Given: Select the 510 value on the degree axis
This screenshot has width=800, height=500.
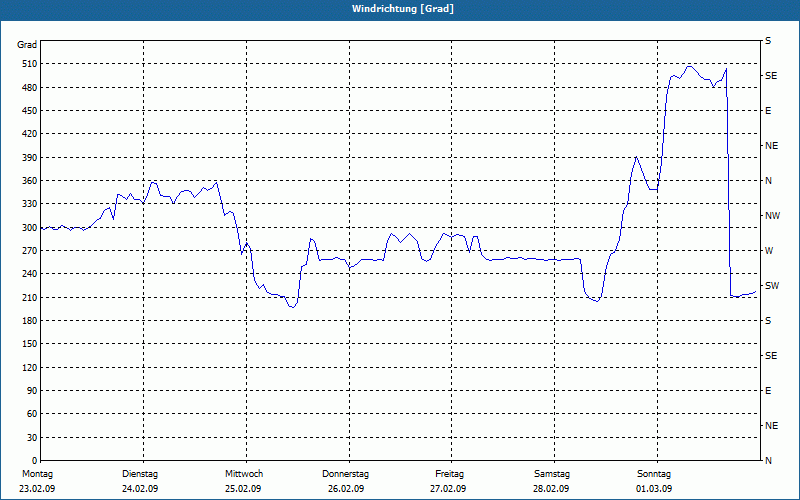Looking at the screenshot, I should coord(30,64).
